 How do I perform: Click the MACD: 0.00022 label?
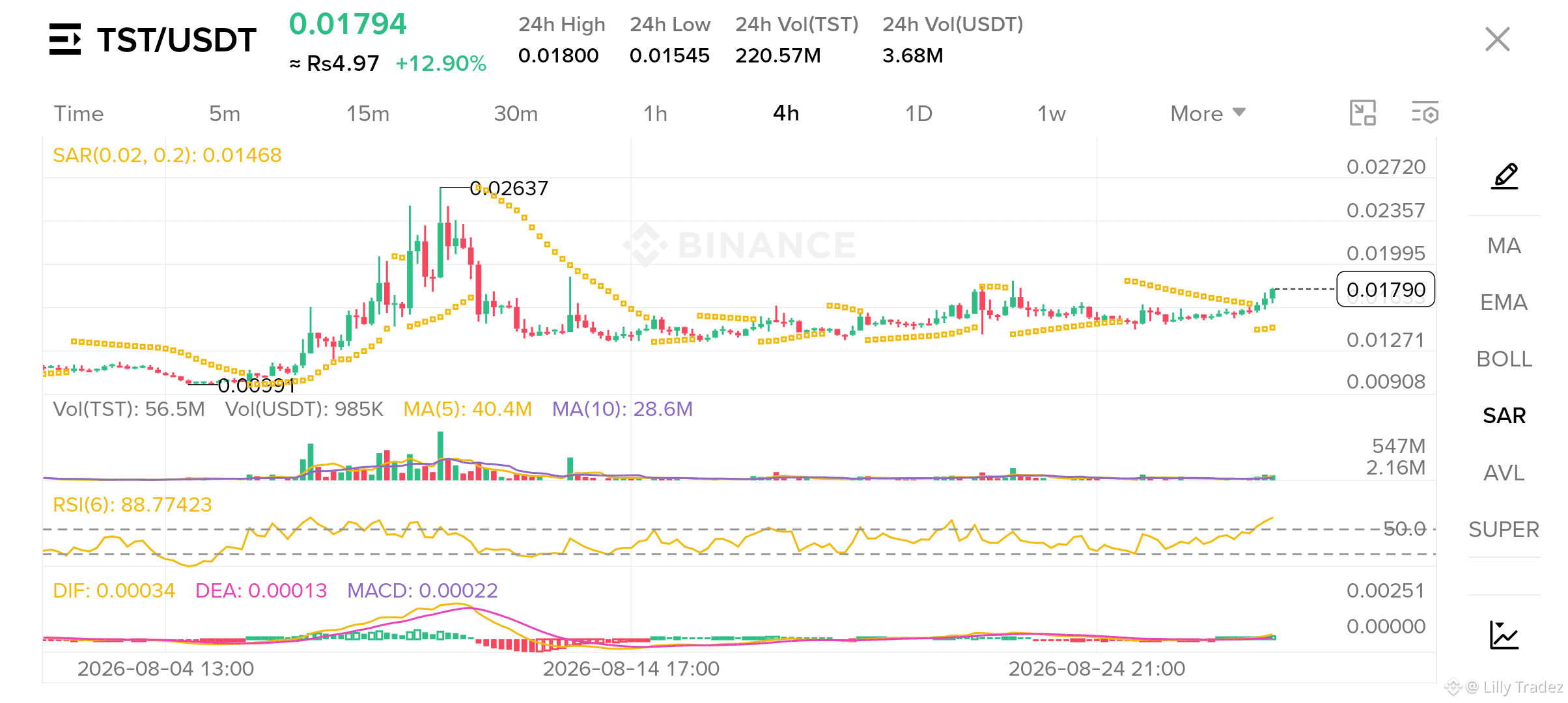point(423,590)
